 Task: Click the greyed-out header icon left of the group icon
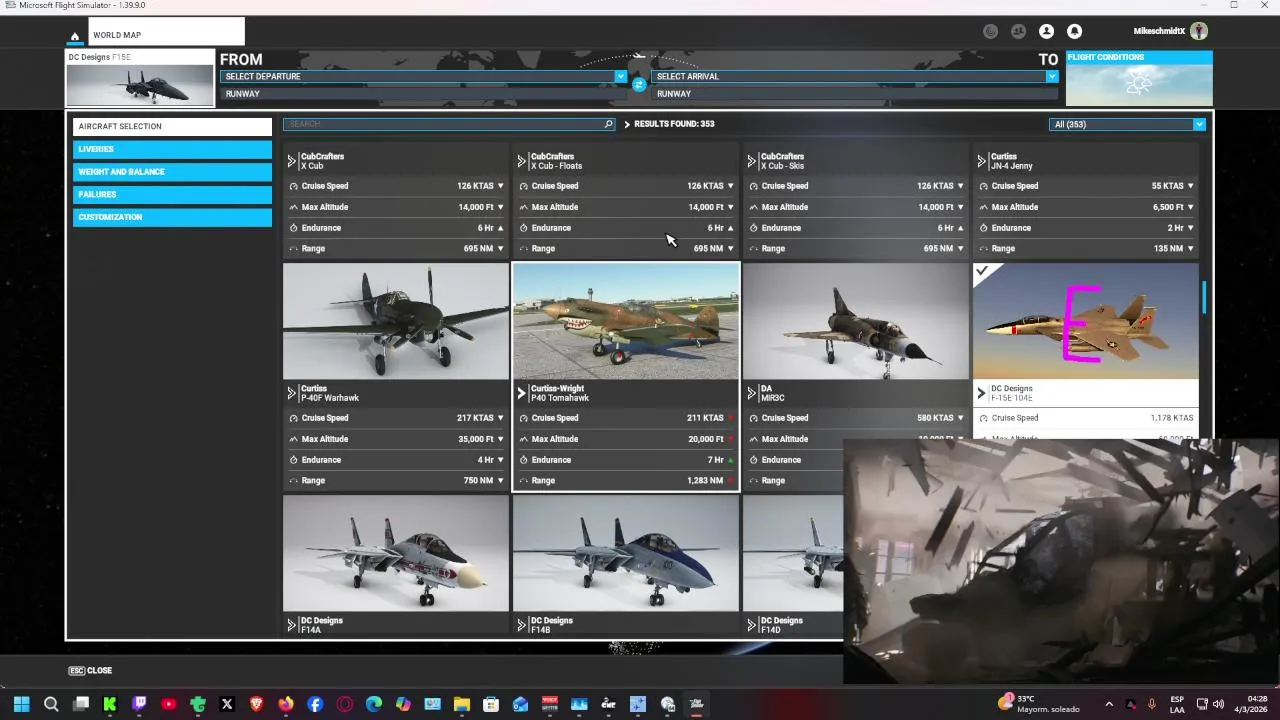pos(990,31)
